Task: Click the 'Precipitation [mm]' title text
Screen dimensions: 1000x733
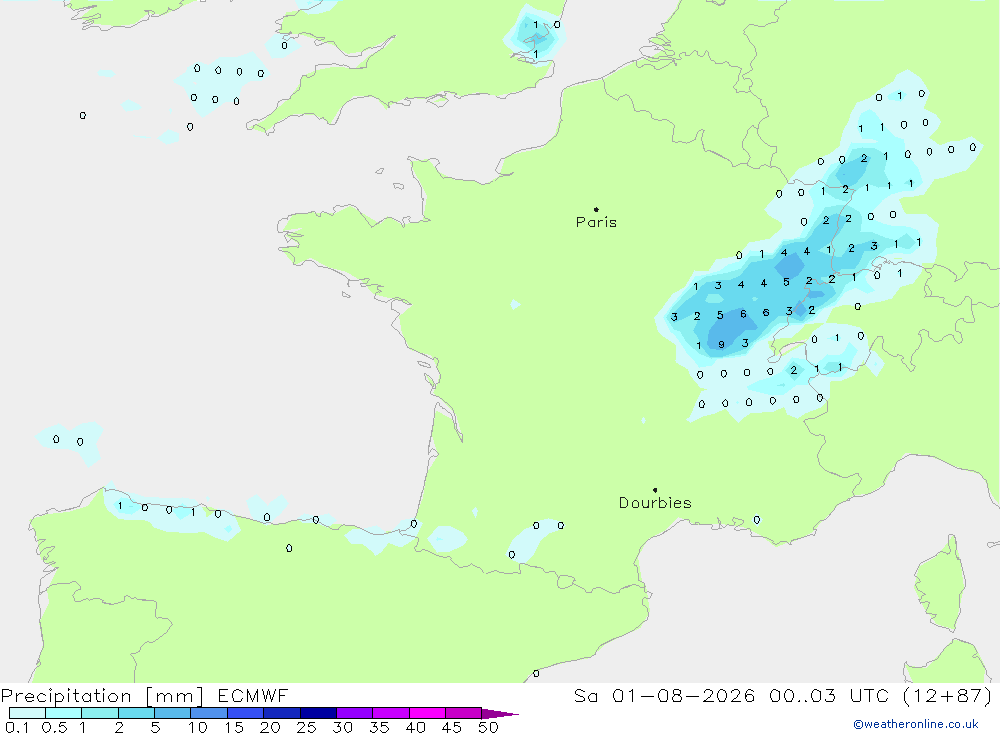Action: 102,695
